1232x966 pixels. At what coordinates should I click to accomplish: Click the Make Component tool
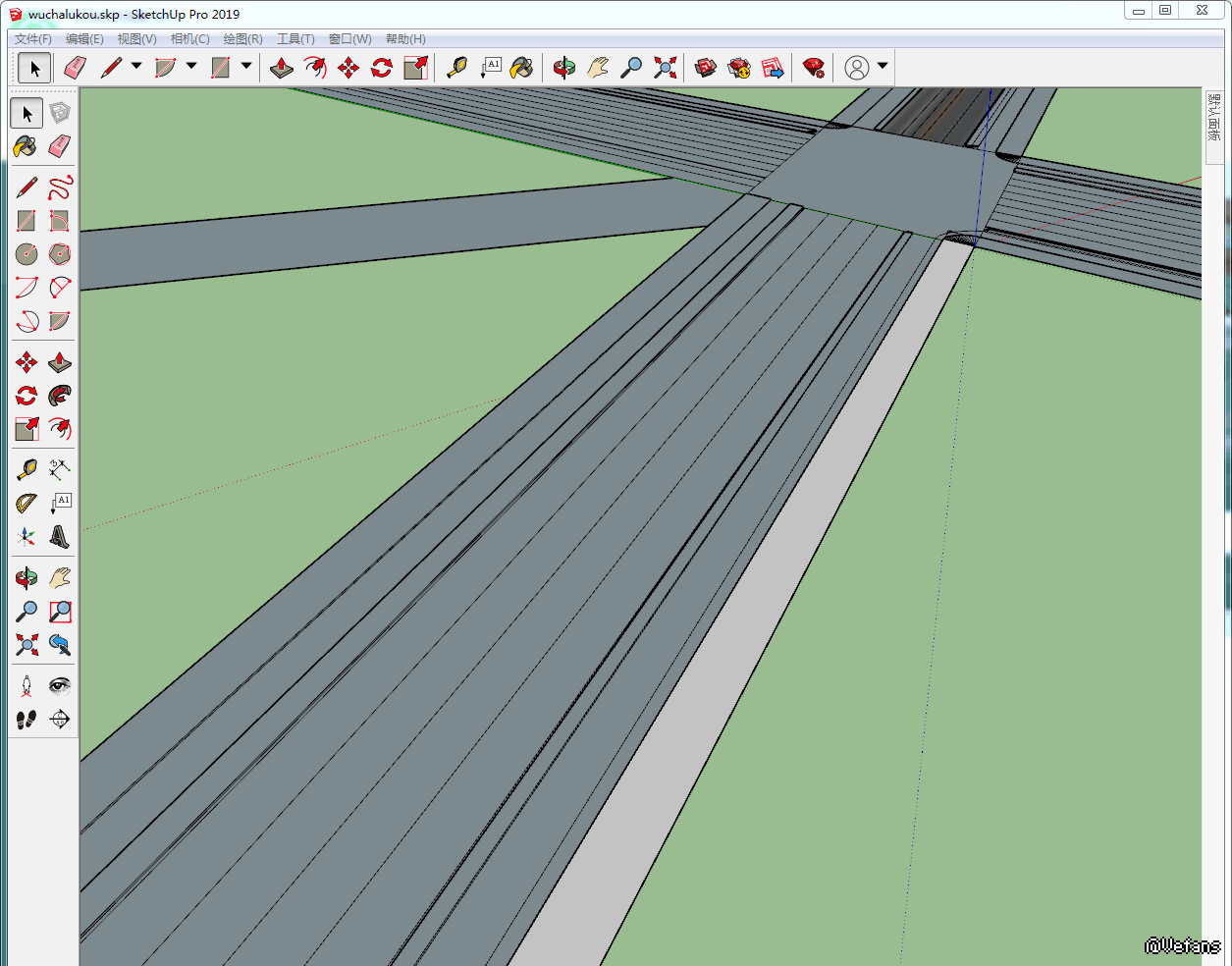(x=60, y=114)
